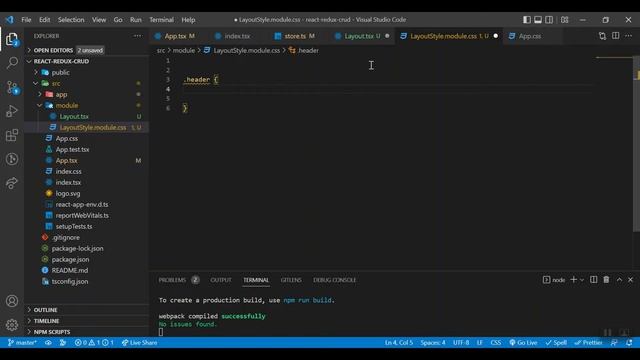Open the Extensions view
This screenshot has width=640, height=360.
coord(12,135)
